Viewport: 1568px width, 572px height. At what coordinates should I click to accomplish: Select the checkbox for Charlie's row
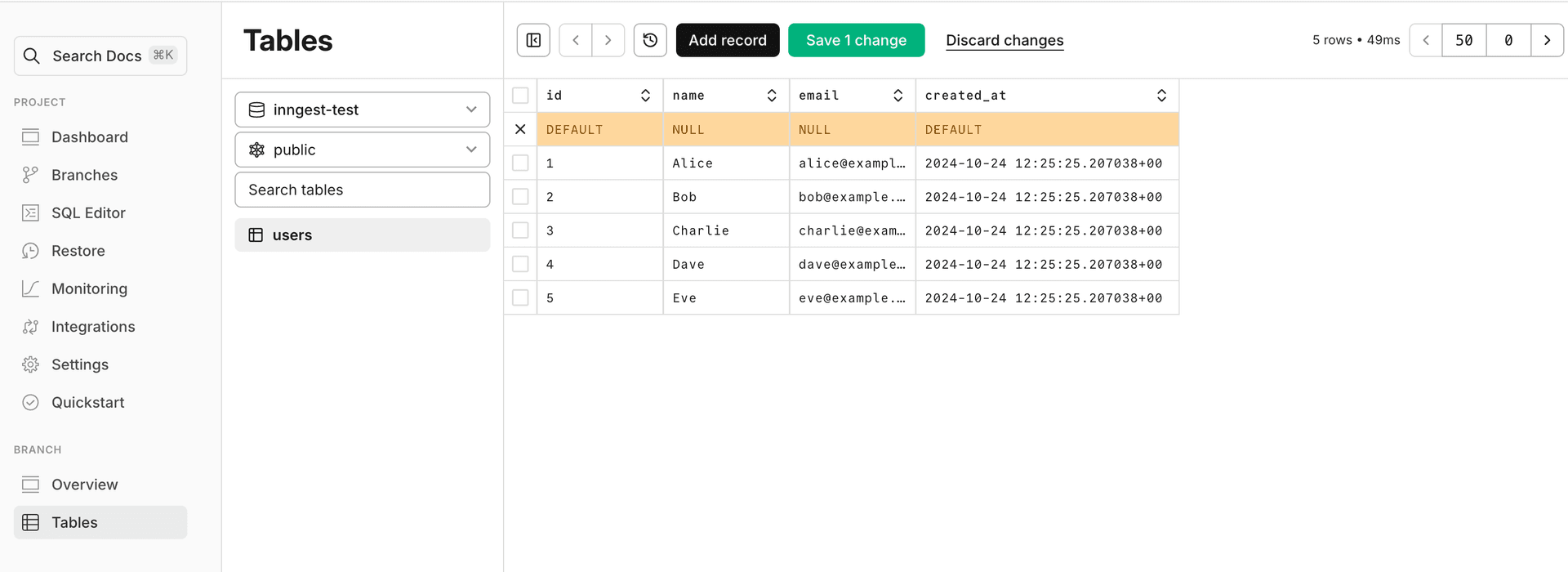(520, 230)
